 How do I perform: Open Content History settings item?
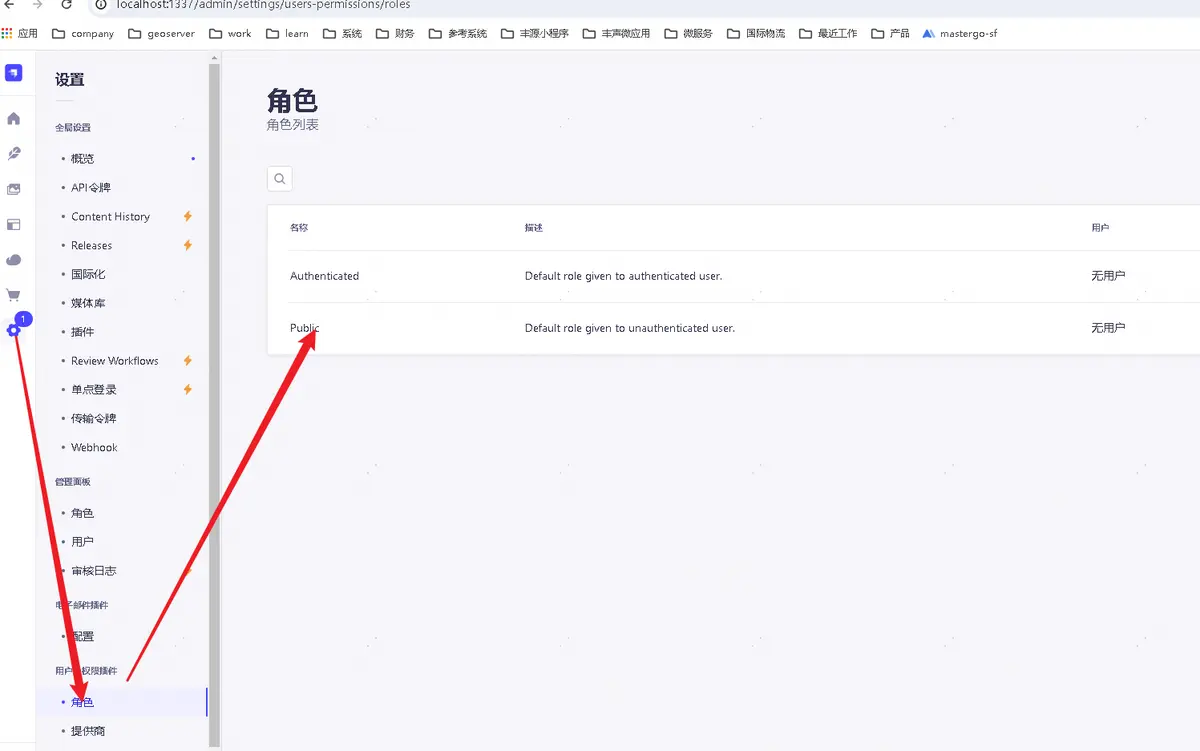coord(111,217)
